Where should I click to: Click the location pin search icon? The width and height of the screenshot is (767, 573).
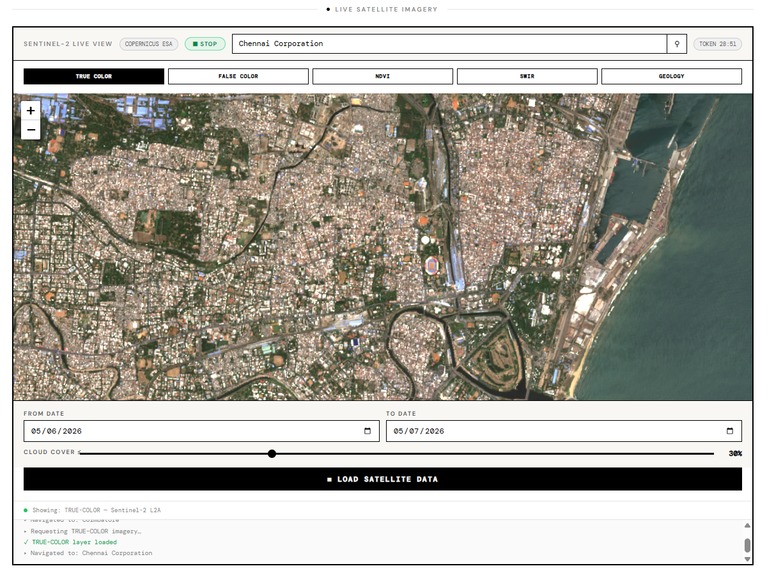677,44
